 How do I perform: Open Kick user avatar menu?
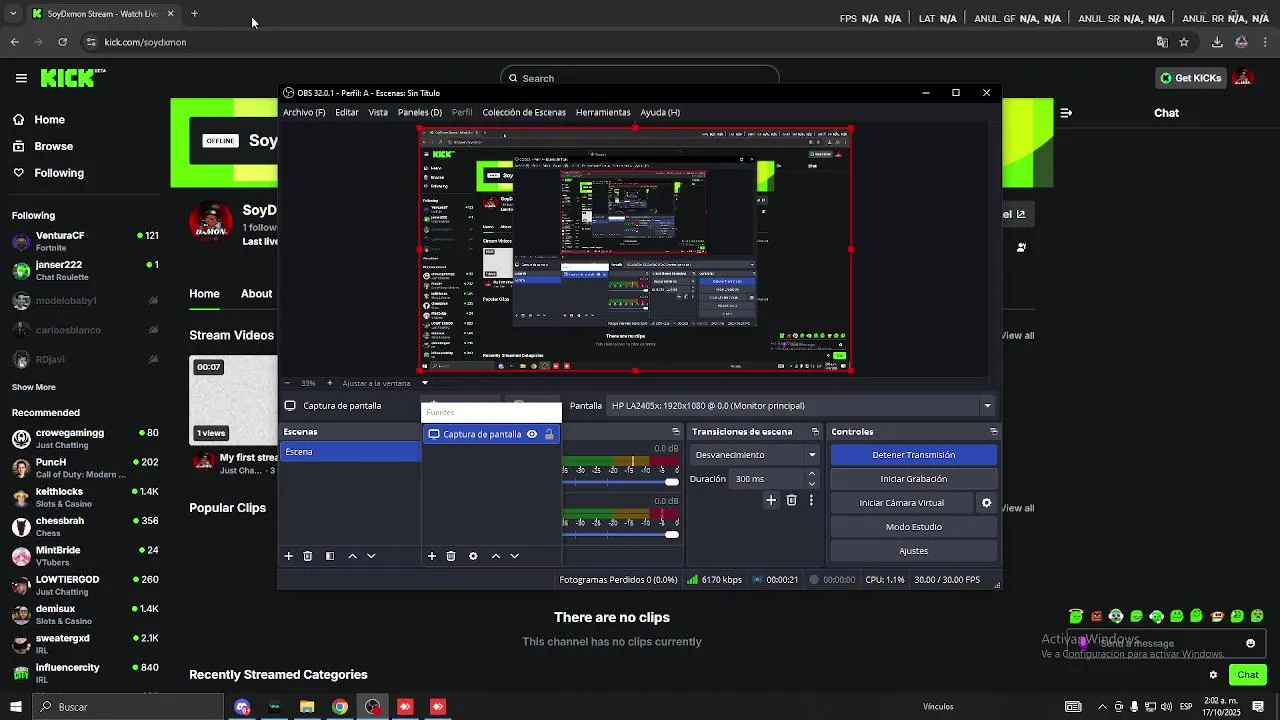coord(1243,78)
